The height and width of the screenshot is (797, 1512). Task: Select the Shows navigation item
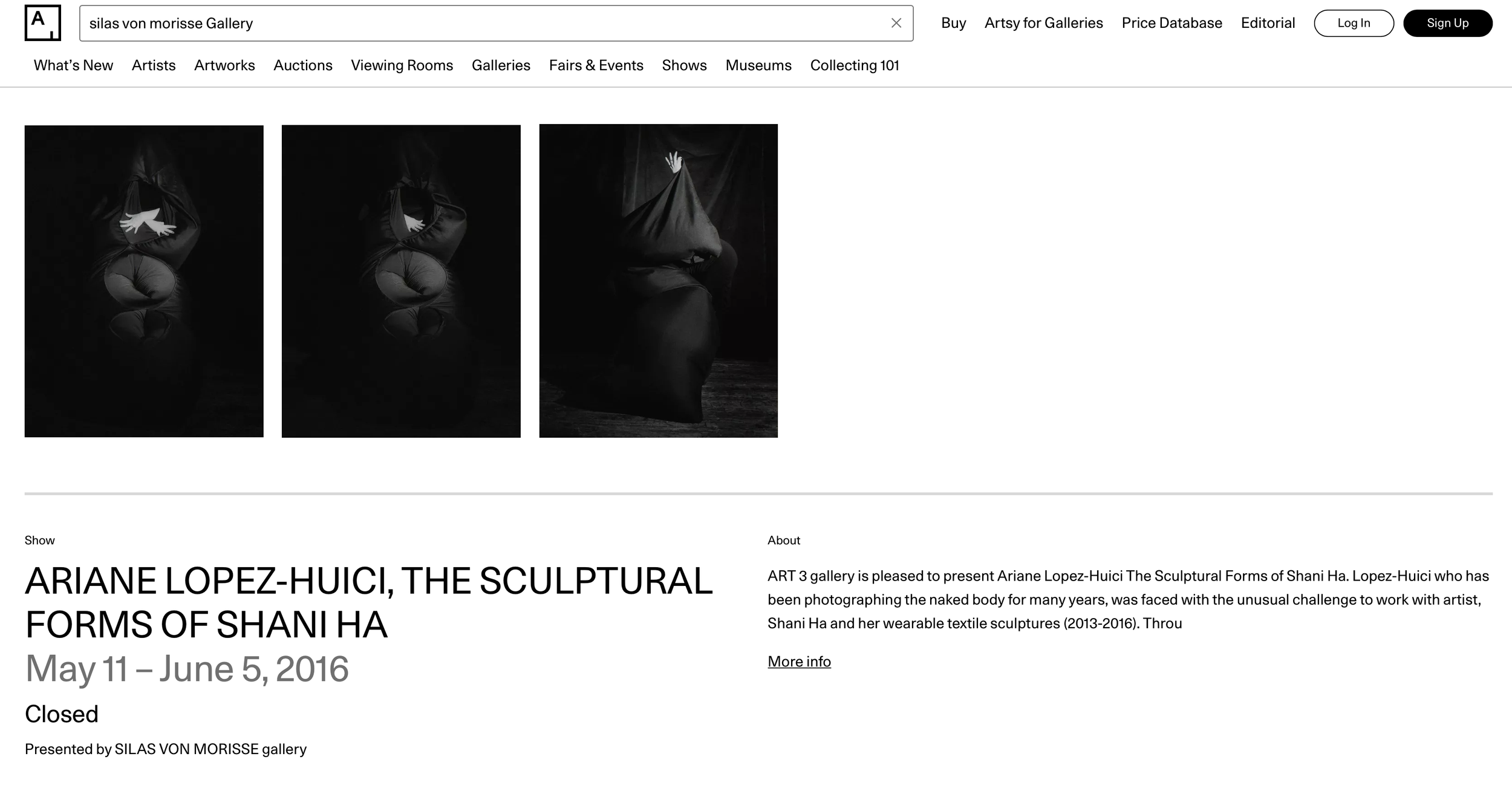[684, 65]
